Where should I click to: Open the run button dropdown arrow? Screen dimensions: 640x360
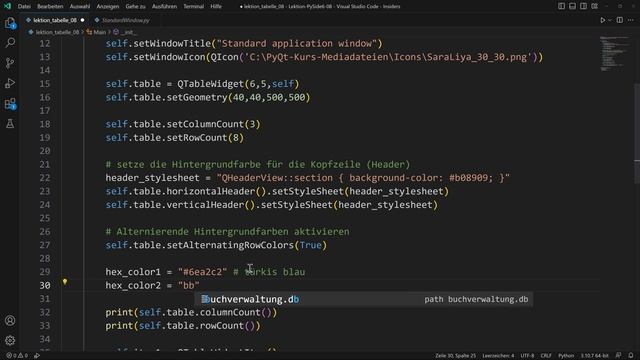pos(610,20)
